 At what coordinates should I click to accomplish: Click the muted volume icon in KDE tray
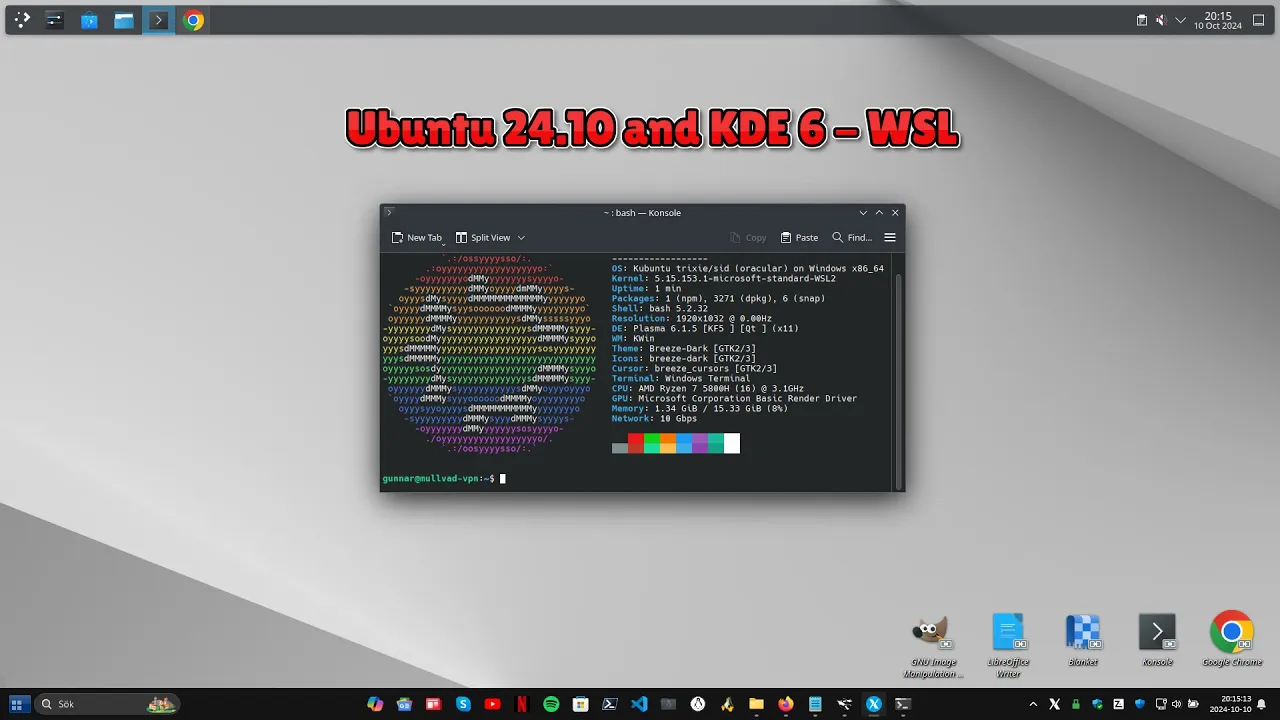point(1161,20)
